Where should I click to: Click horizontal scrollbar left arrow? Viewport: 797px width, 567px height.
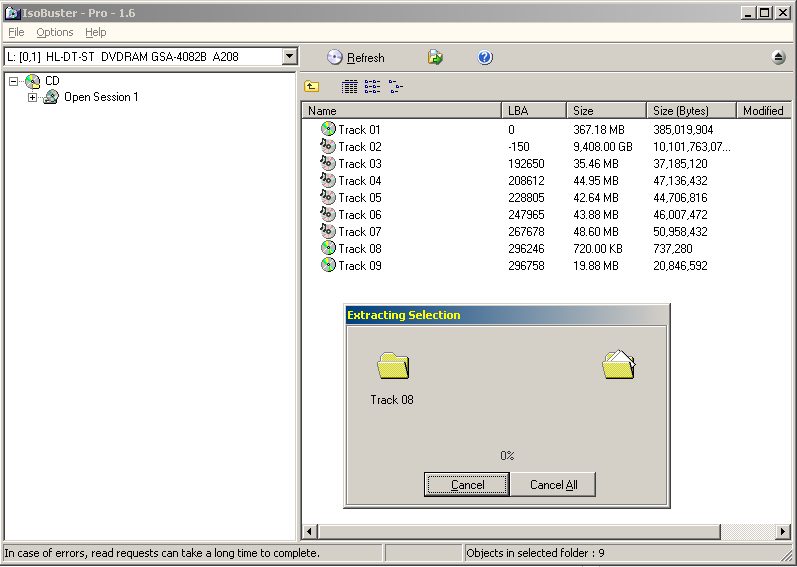tap(309, 532)
